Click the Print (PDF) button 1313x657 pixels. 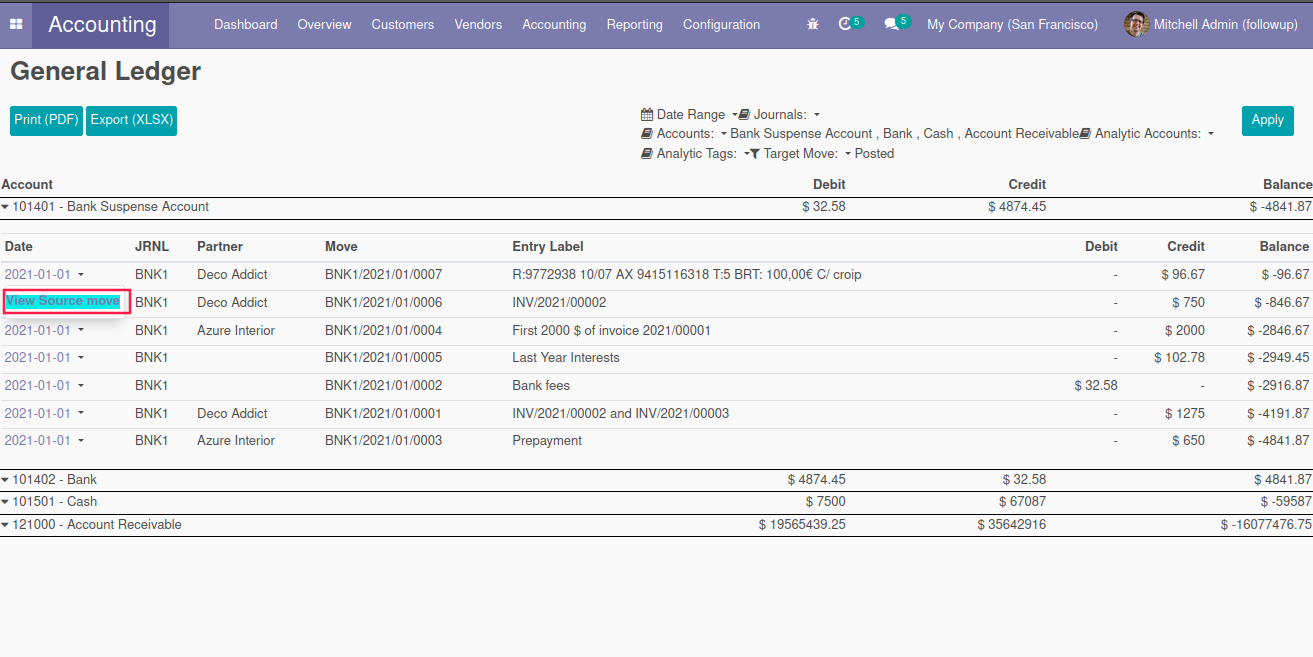(x=46, y=120)
